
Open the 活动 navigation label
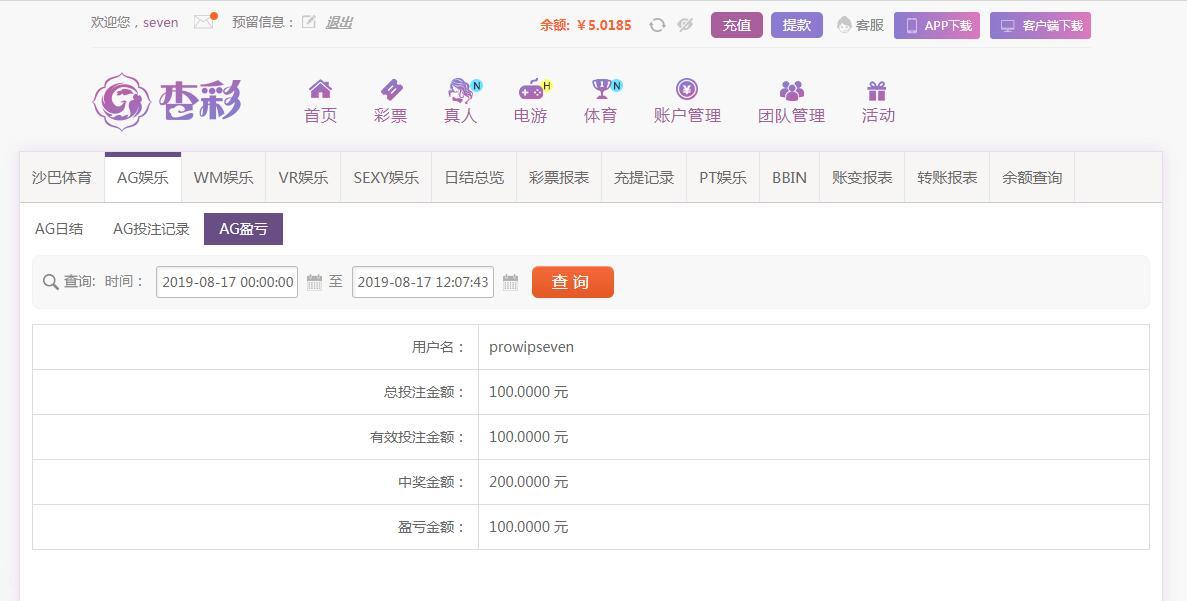pyautogui.click(x=878, y=116)
